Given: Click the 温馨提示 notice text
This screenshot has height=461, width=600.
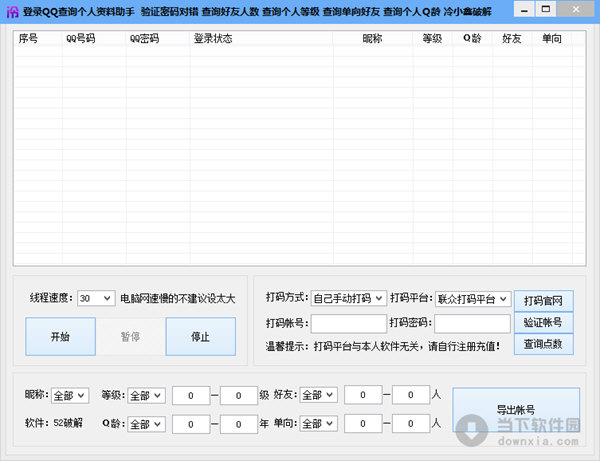Looking at the screenshot, I should pyautogui.click(x=383, y=347).
